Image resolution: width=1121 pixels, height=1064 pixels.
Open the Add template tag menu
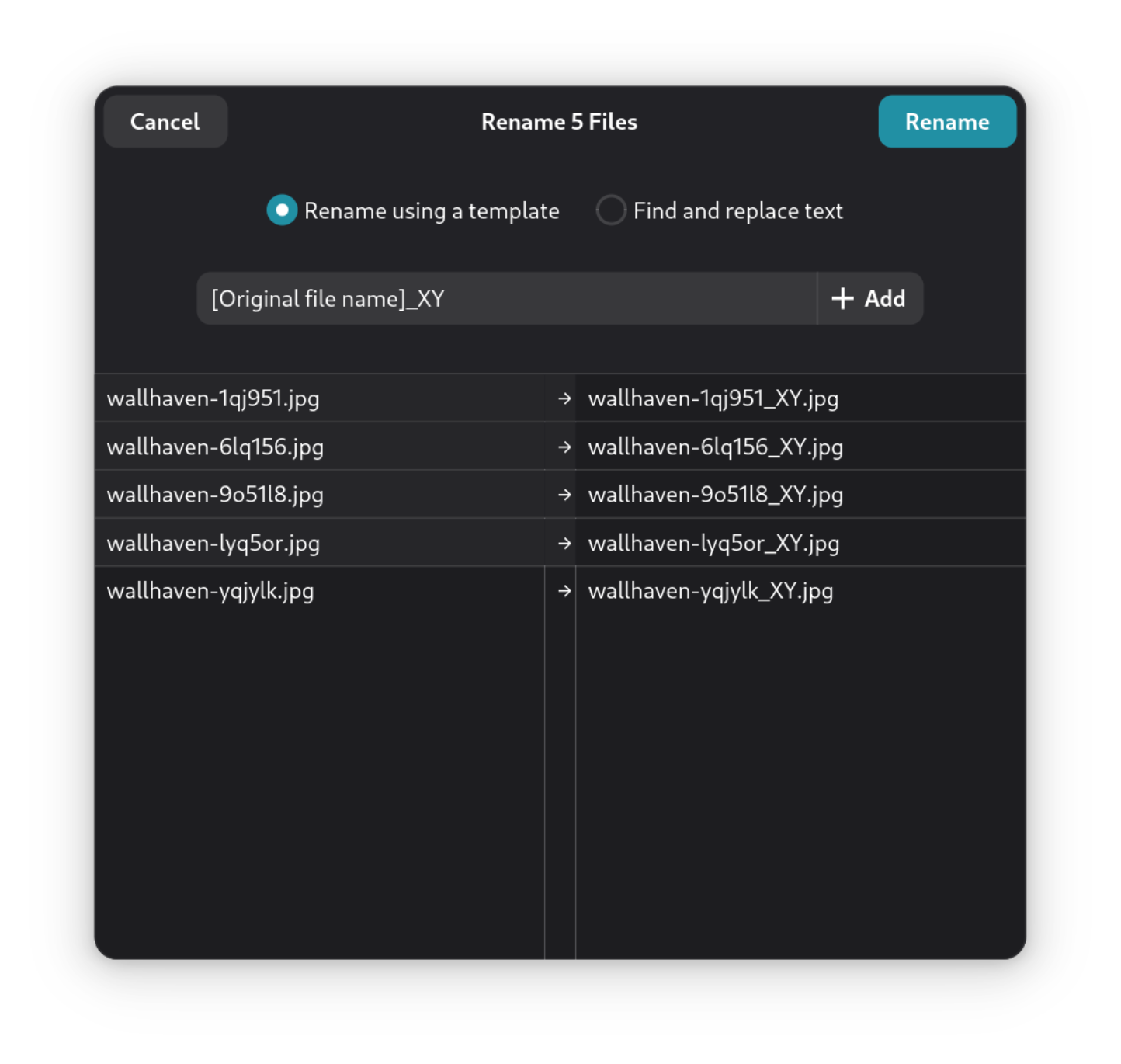pyautogui.click(x=869, y=298)
